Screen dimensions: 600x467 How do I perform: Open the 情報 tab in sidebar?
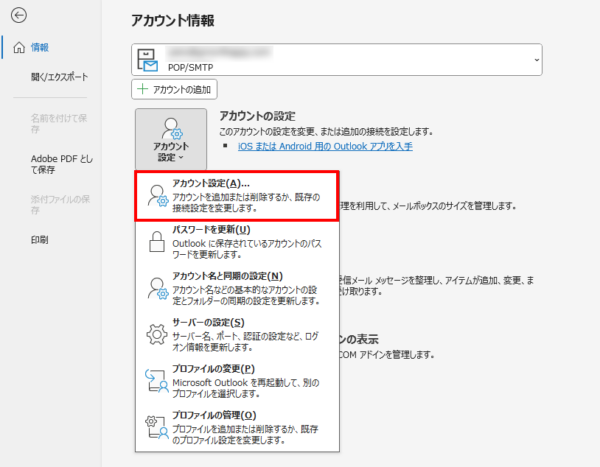coord(40,47)
